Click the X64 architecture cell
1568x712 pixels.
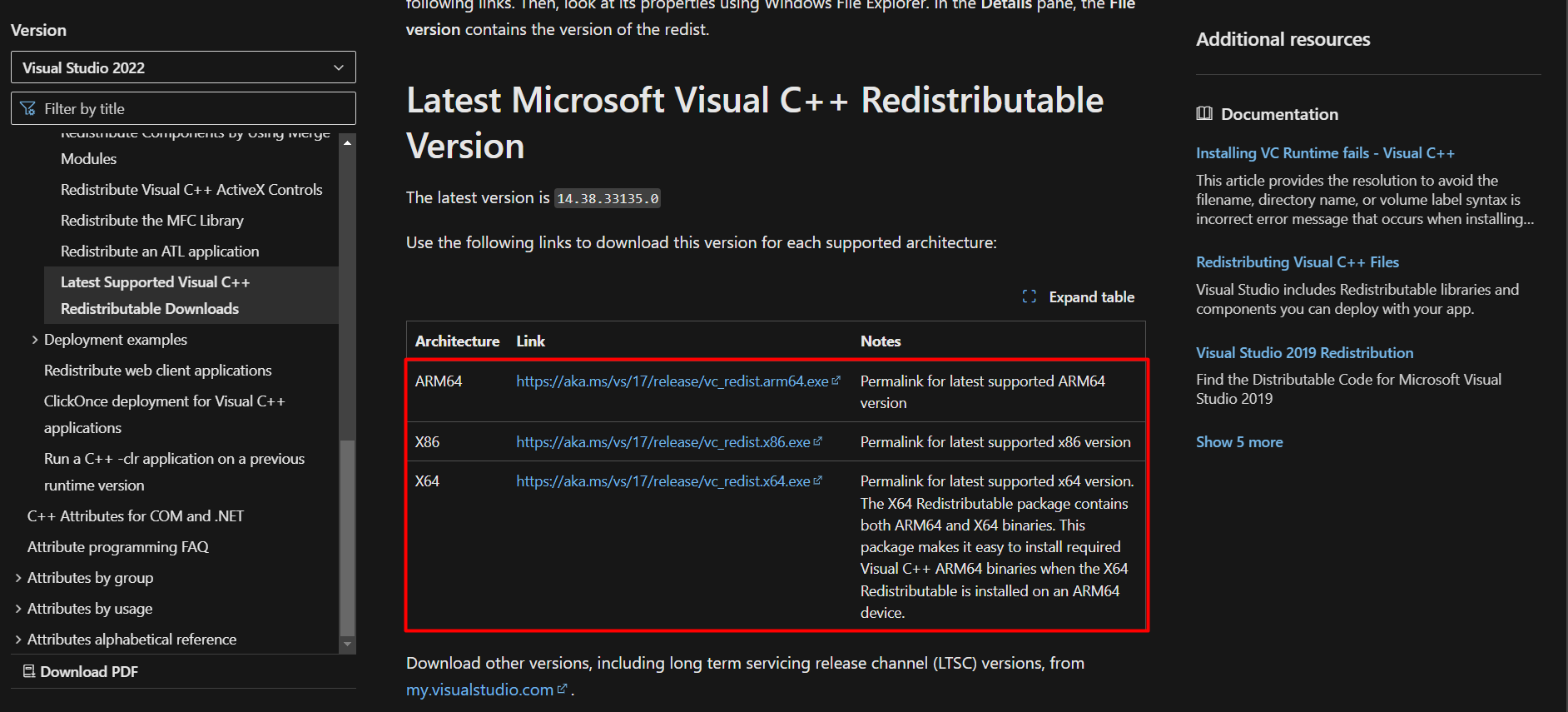pos(427,481)
